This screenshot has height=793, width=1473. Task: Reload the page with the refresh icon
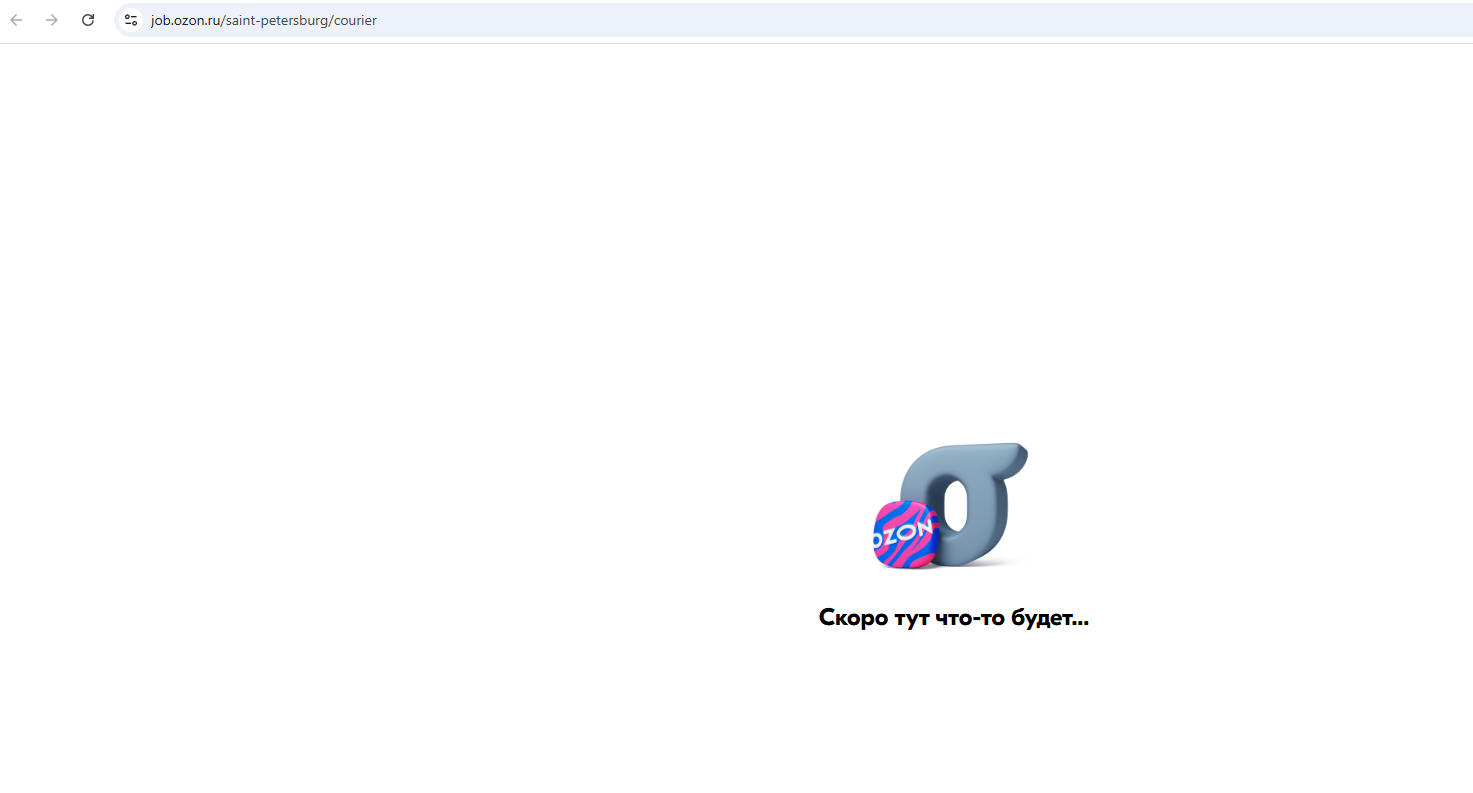(88, 20)
